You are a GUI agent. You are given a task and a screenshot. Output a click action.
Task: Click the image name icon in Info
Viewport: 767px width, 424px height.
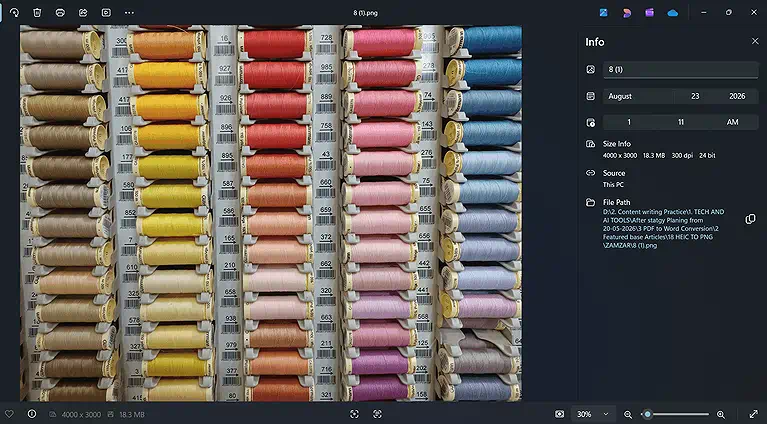(590, 69)
